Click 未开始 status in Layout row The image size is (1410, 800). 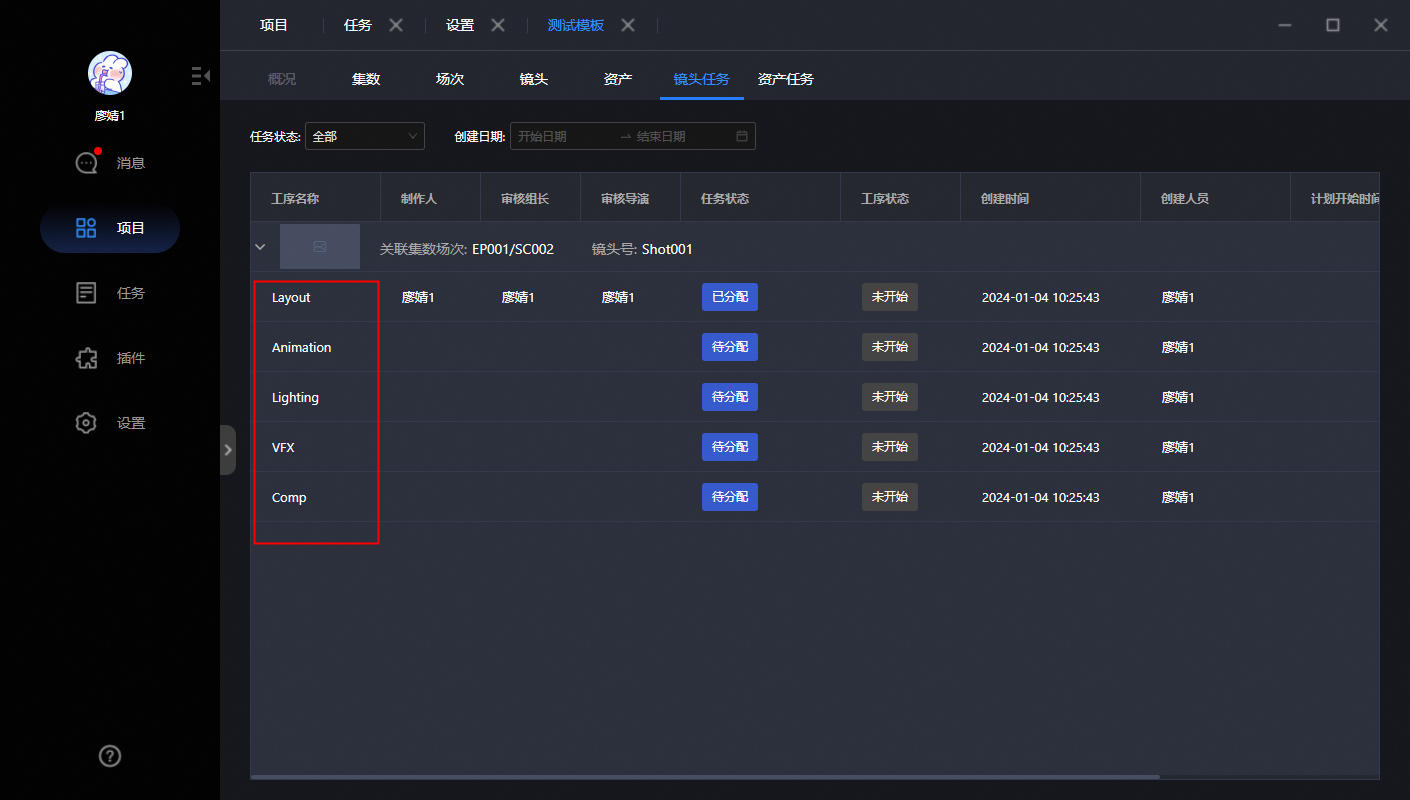[x=890, y=297]
